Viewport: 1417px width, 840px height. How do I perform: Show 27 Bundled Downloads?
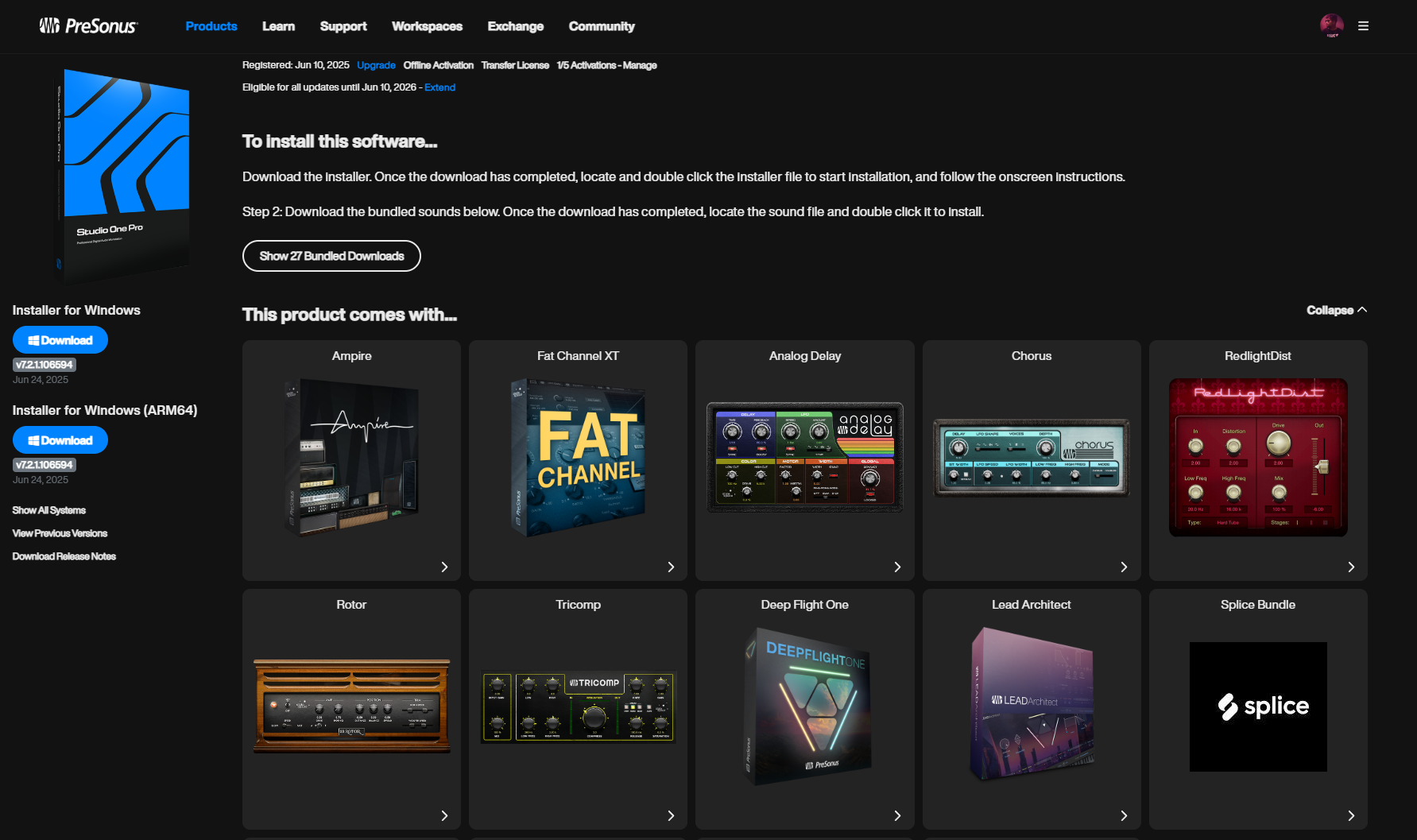point(331,256)
